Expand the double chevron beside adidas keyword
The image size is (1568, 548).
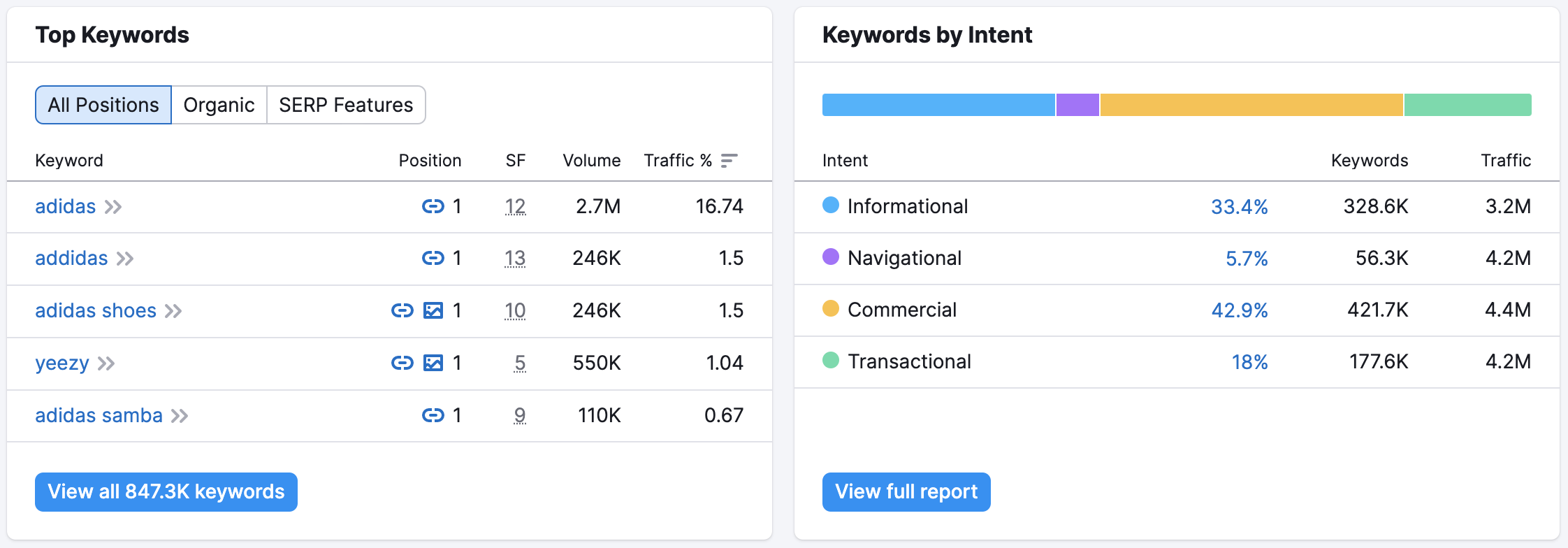point(113,207)
